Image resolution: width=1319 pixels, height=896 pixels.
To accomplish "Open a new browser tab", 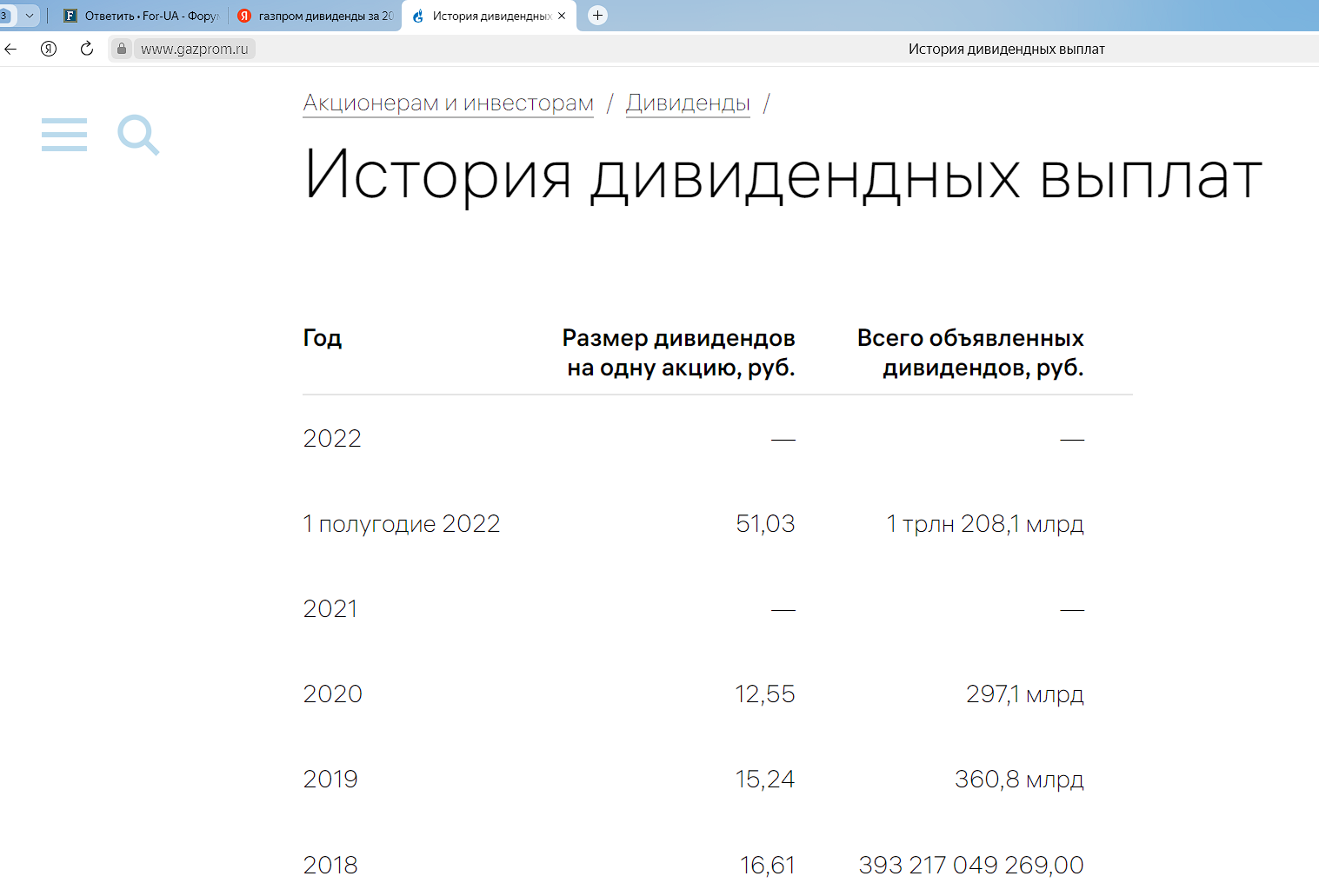I will pos(597,16).
